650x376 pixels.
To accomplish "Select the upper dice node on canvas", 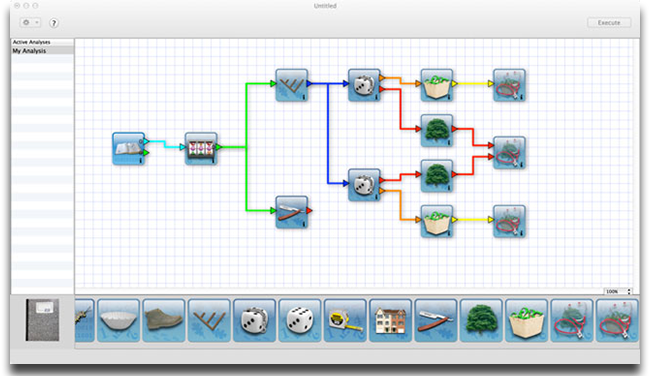I will coord(364,85).
